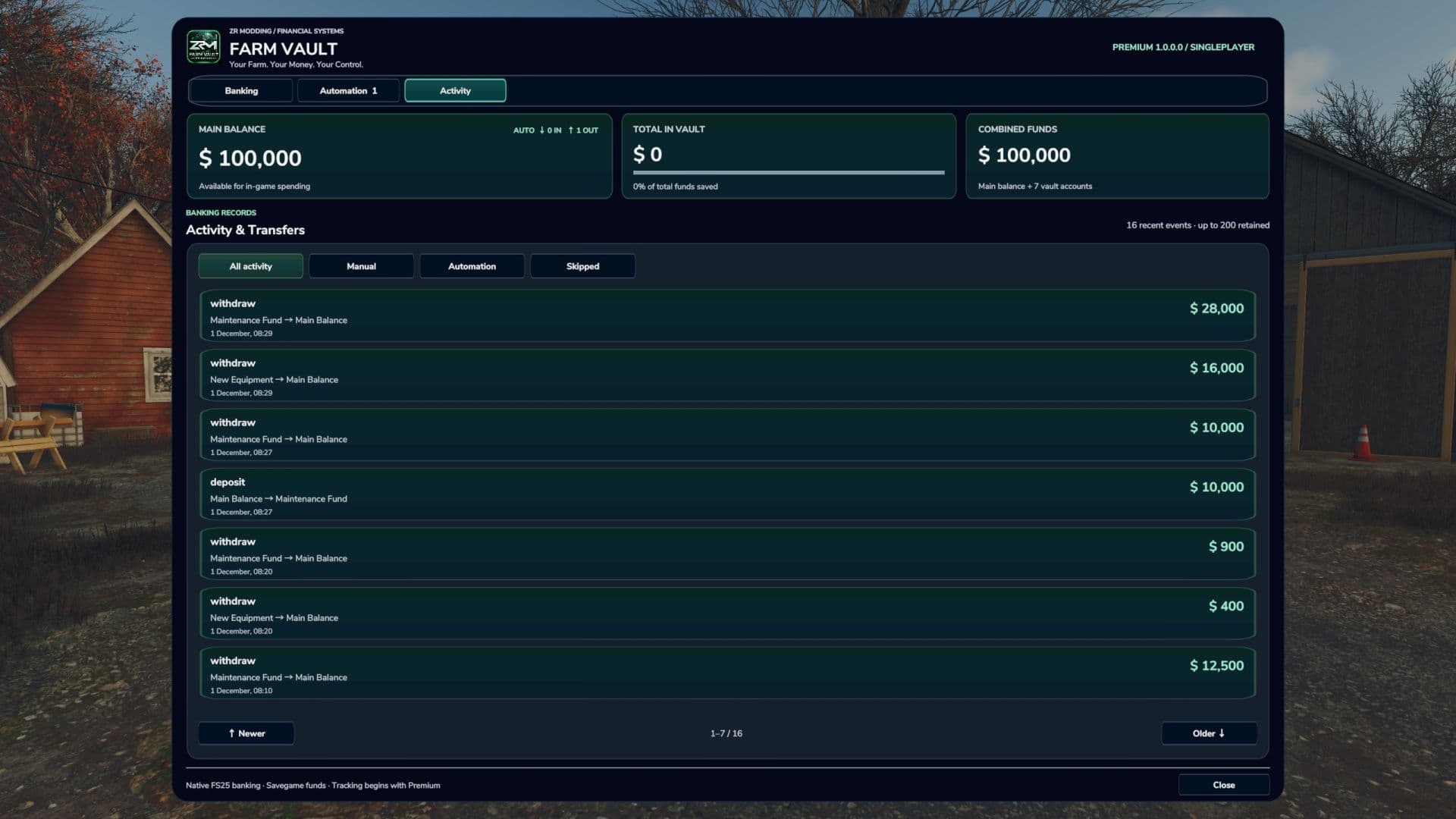Click the ZR Farm Vault logo icon

tap(203, 47)
